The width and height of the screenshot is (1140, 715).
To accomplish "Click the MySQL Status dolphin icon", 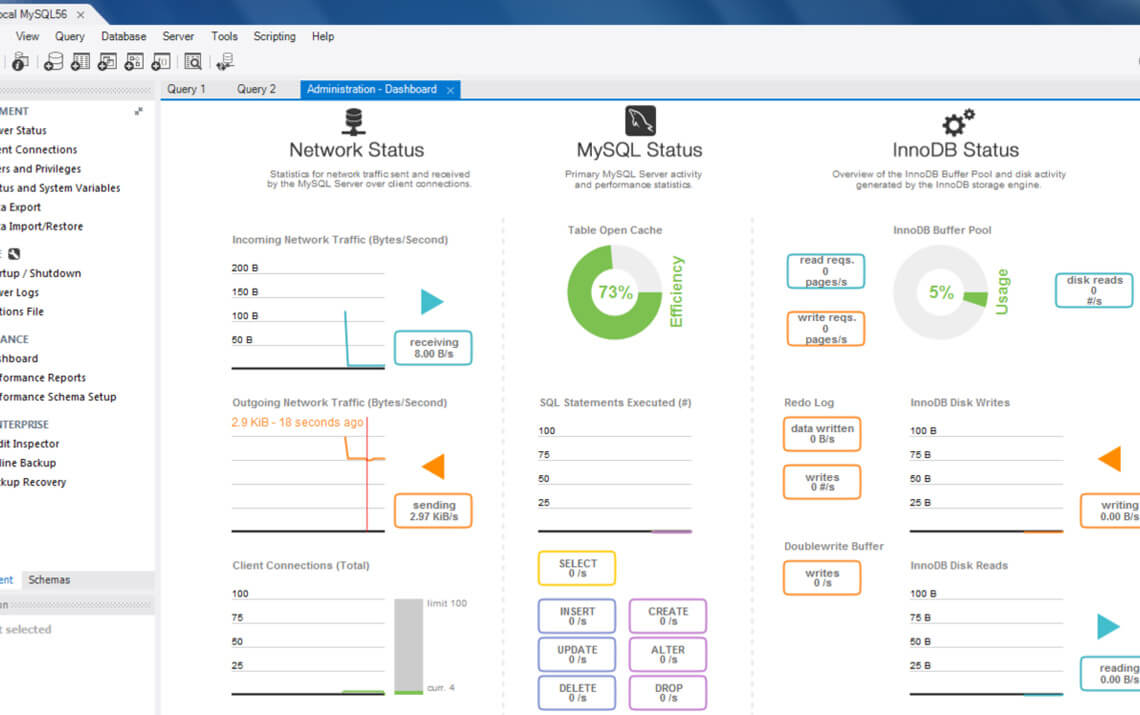I will [640, 120].
